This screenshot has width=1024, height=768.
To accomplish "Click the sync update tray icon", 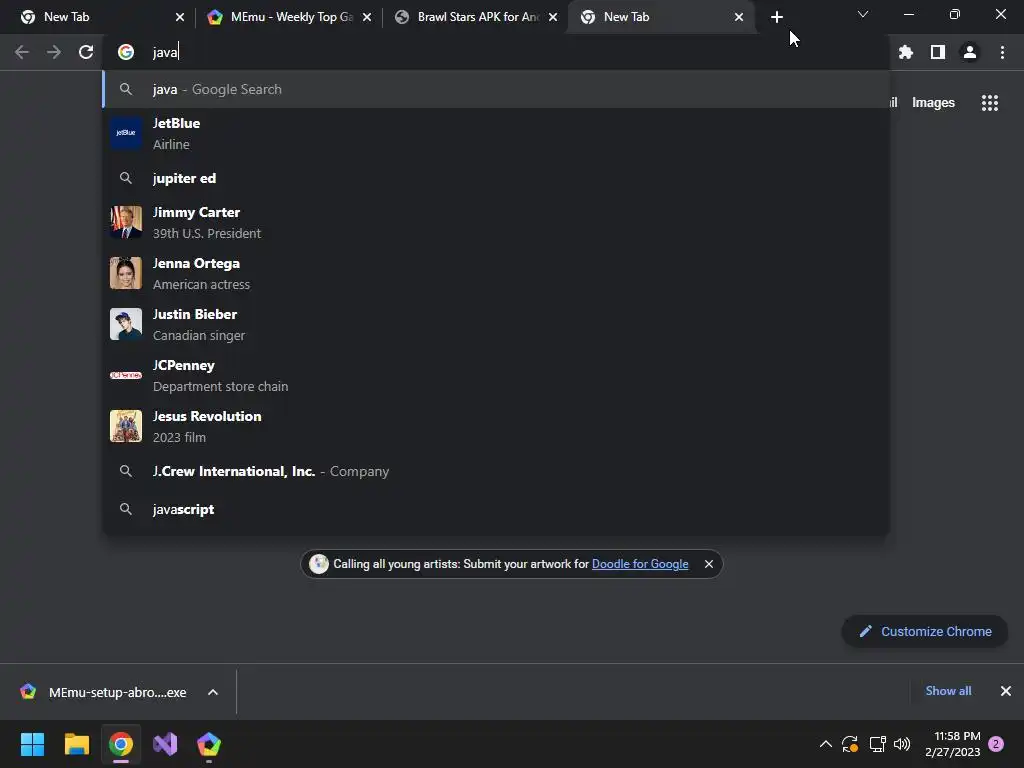I will point(850,744).
